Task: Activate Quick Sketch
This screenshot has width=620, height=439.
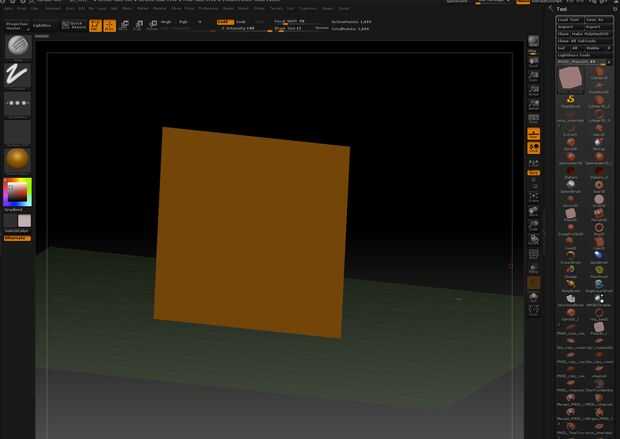Action: pos(74,25)
